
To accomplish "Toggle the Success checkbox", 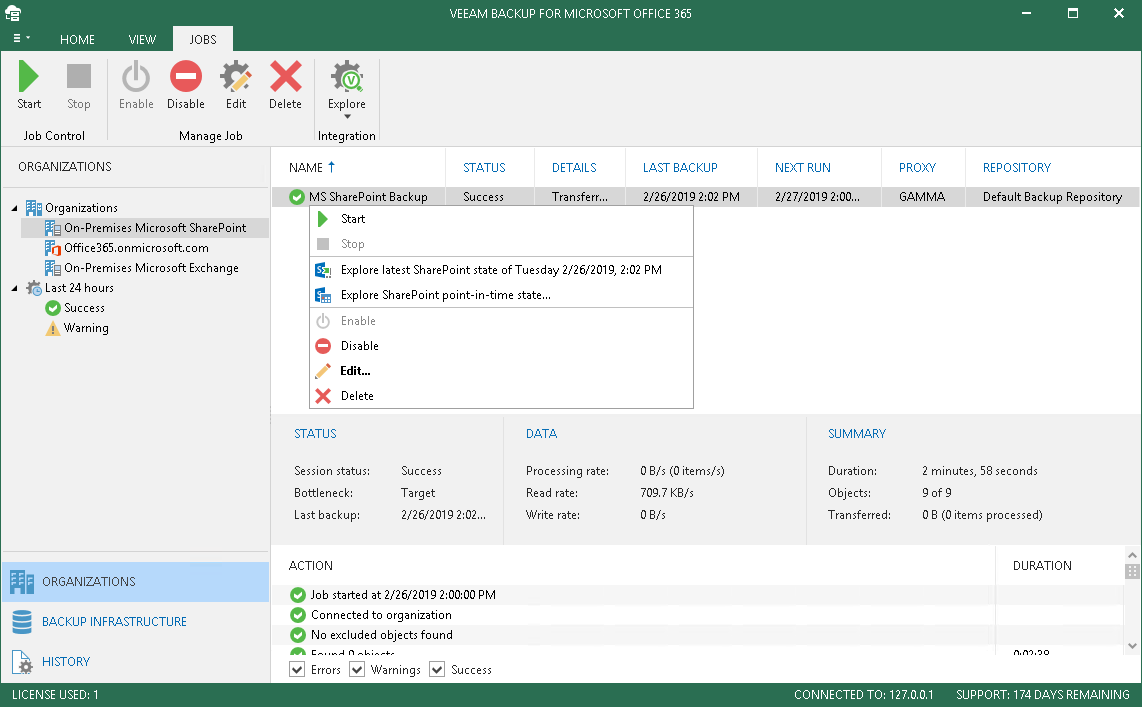I will 437,670.
